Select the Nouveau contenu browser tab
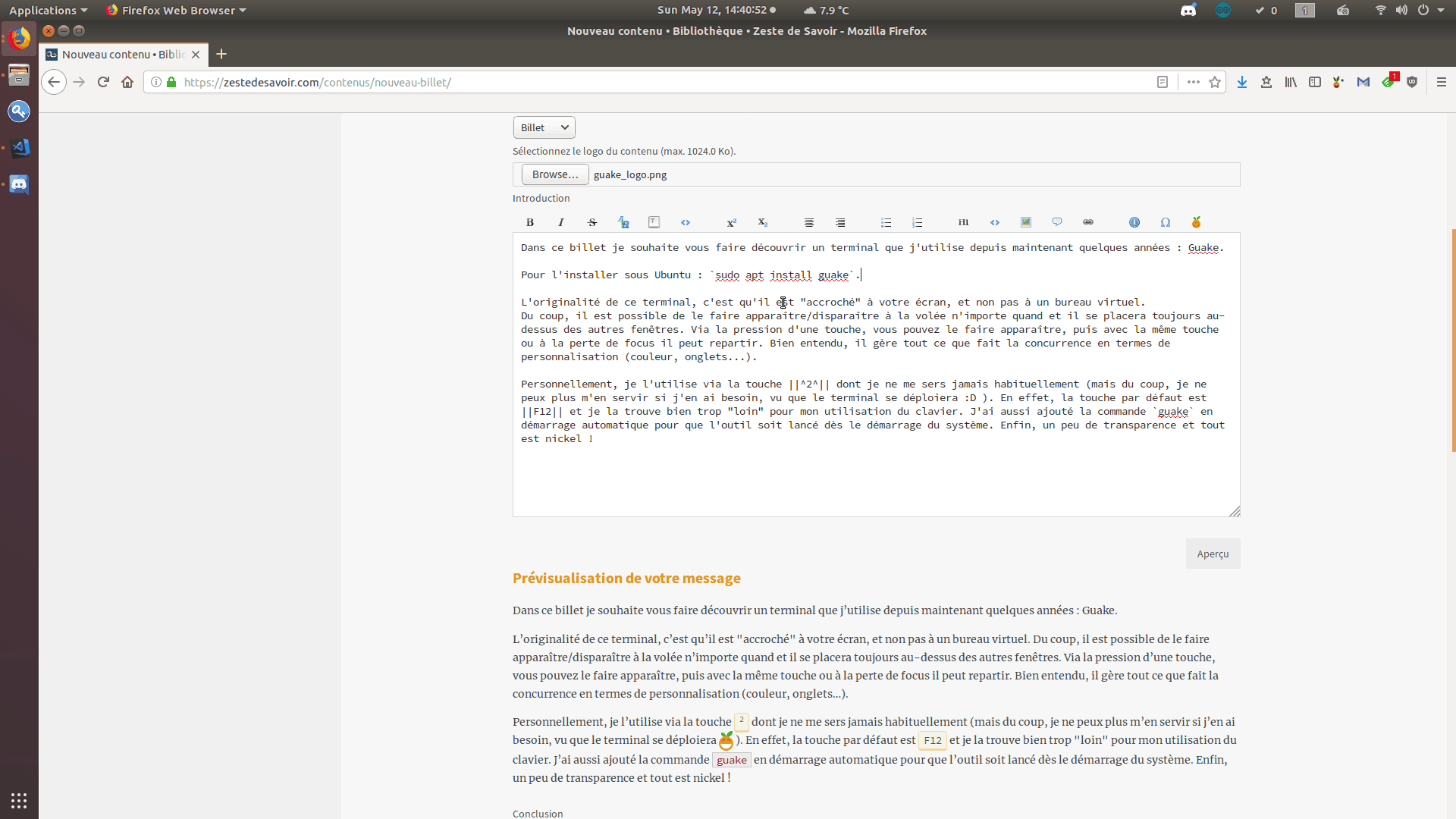Viewport: 1456px width, 819px height. click(x=123, y=55)
